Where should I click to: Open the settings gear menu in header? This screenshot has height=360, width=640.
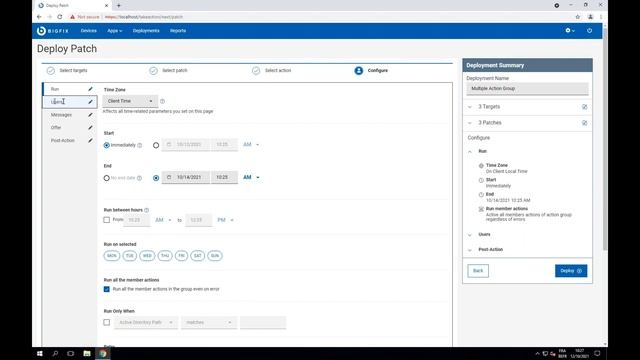570,31
